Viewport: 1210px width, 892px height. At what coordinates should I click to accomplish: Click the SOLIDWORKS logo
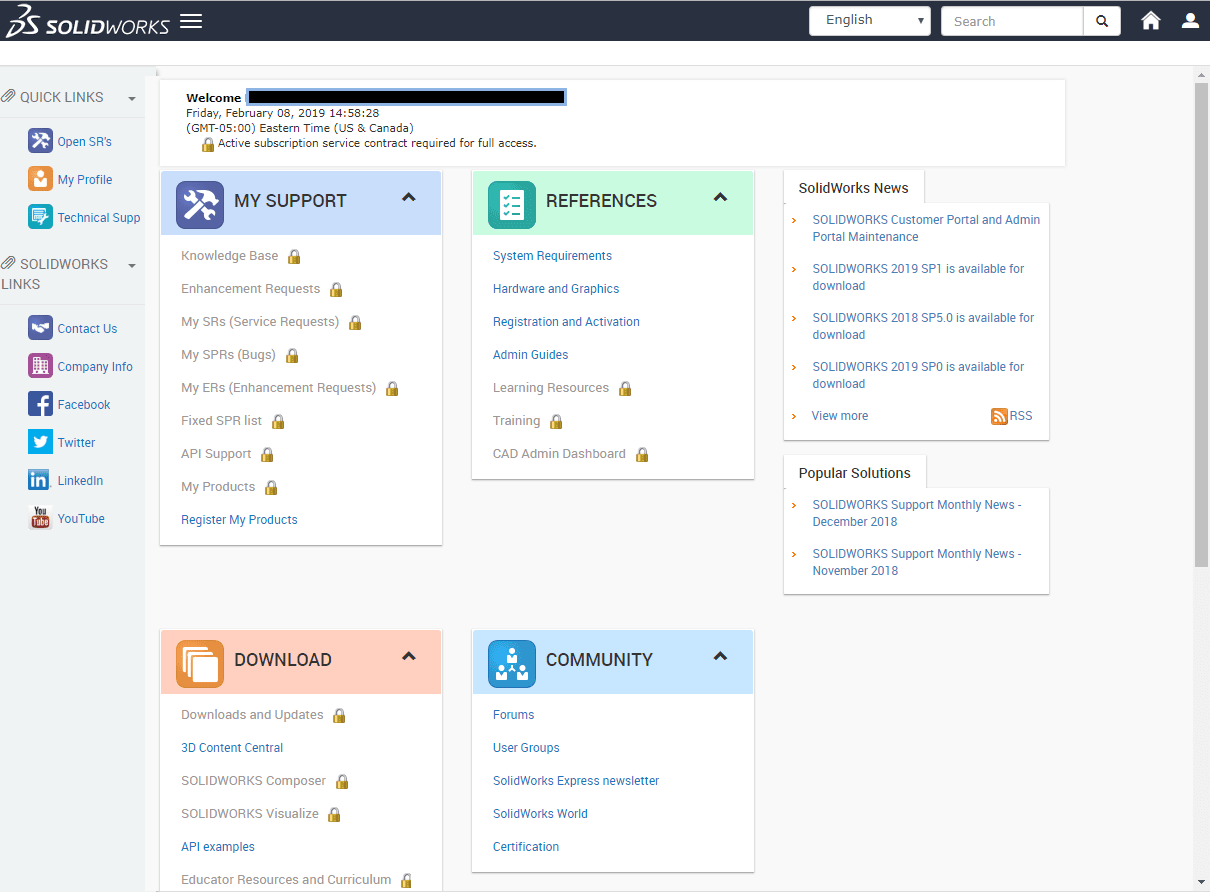(x=87, y=21)
